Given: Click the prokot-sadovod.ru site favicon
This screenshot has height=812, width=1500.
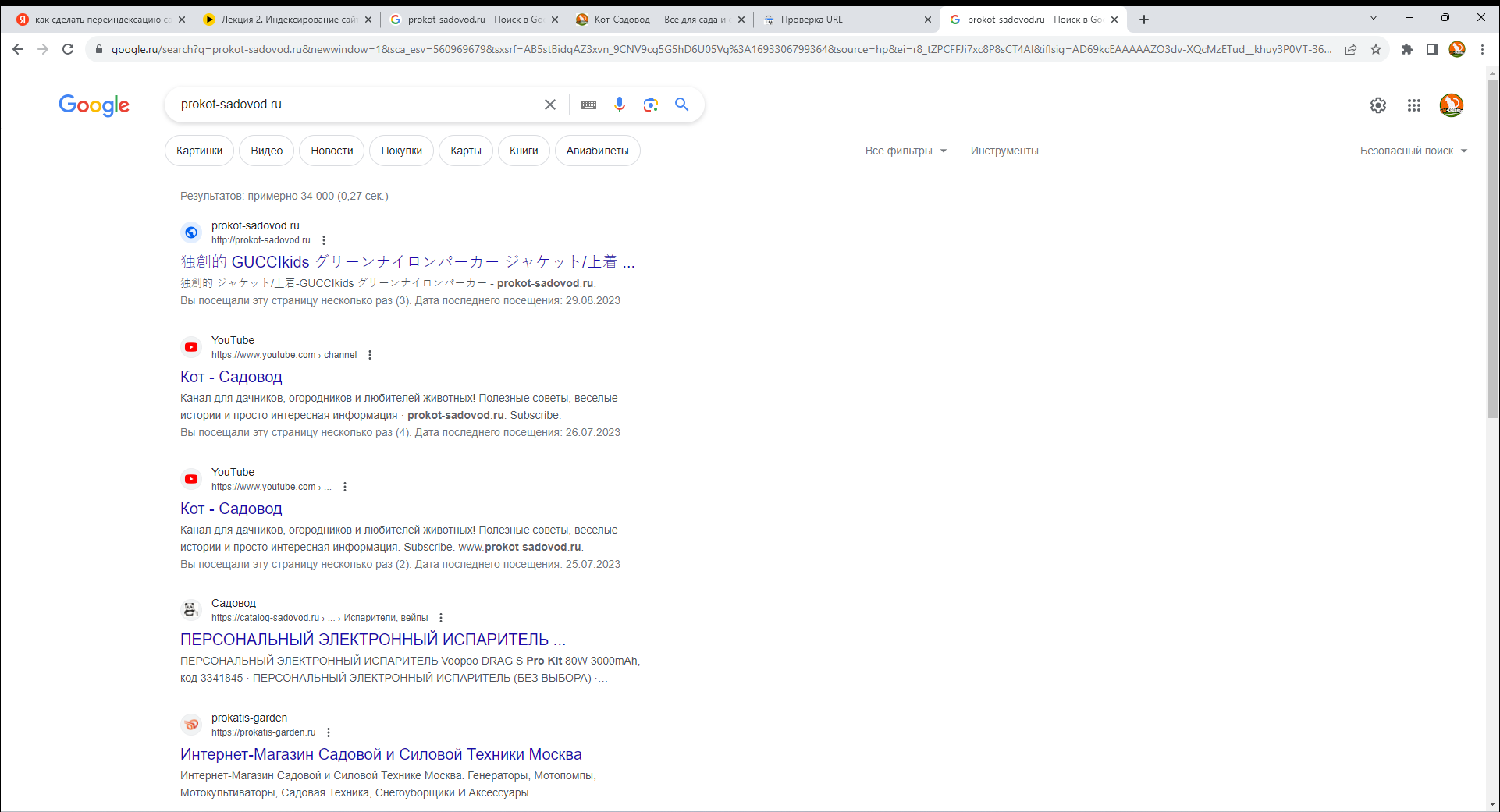Looking at the screenshot, I should click(x=191, y=232).
